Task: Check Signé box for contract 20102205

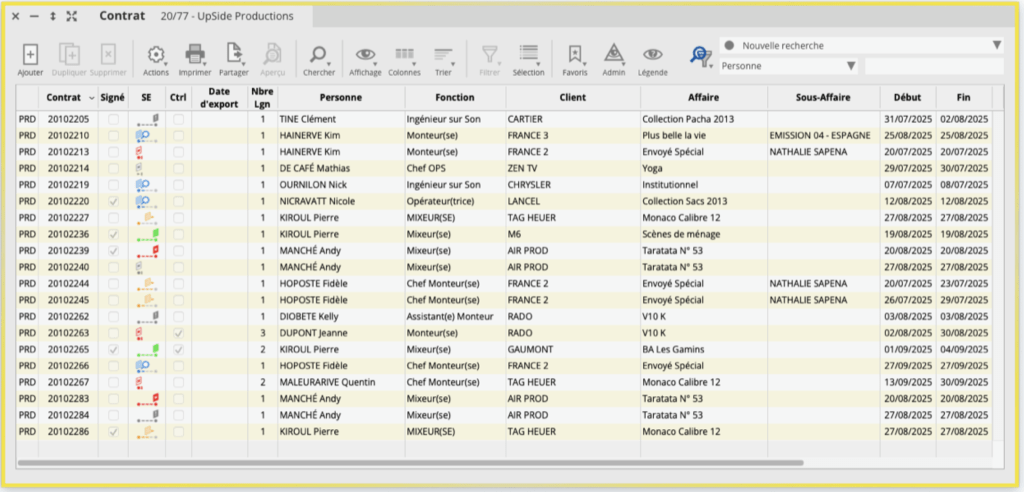Action: 113,119
